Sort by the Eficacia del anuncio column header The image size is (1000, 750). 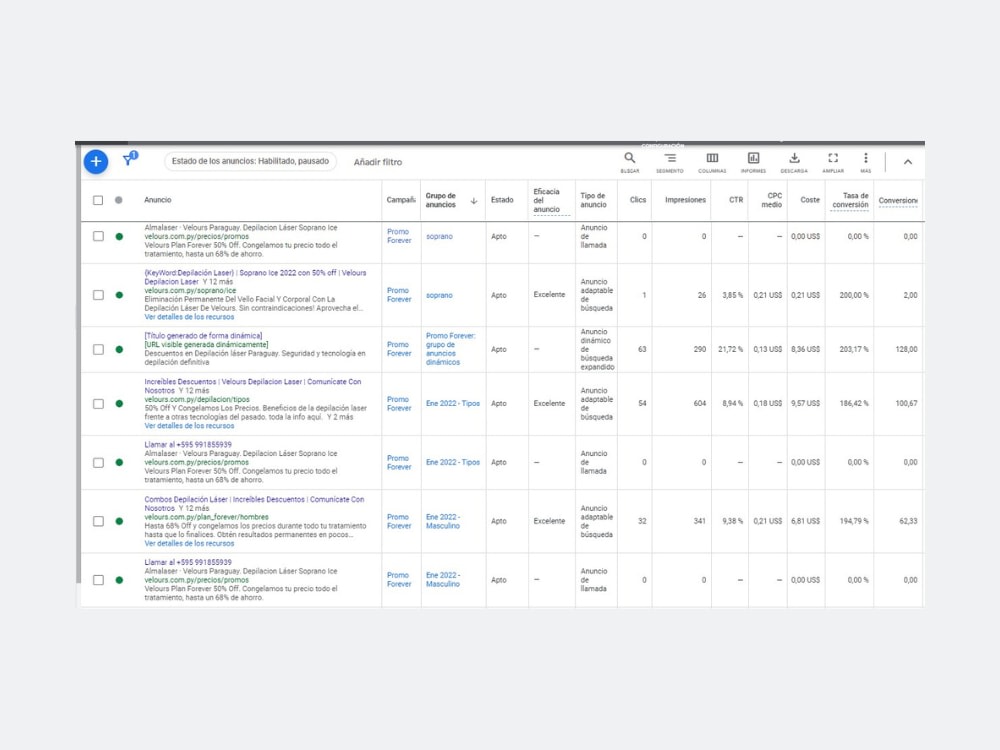547,200
